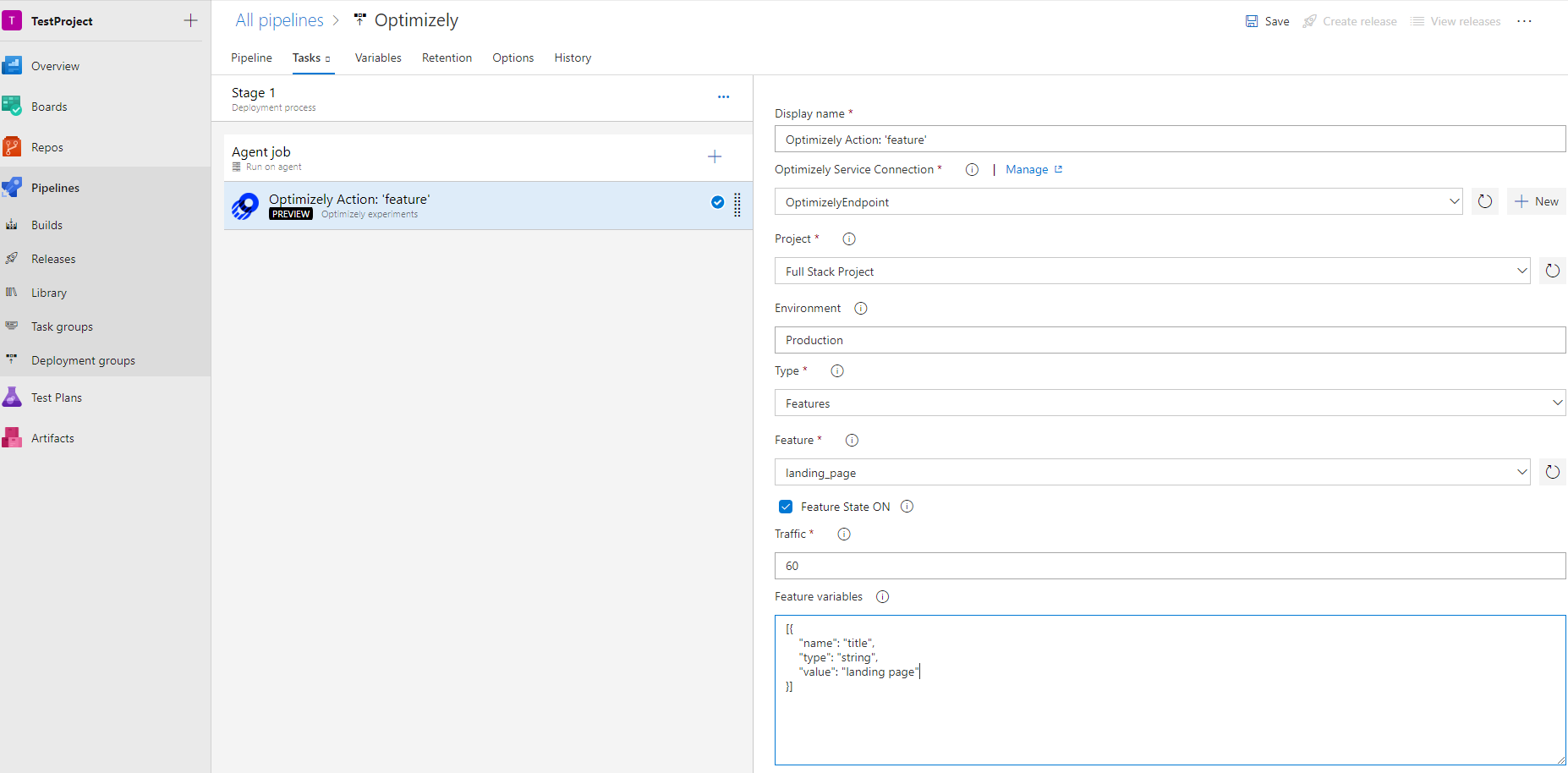
Task: Refresh the Optimizely Service Connection list
Action: click(x=1485, y=201)
